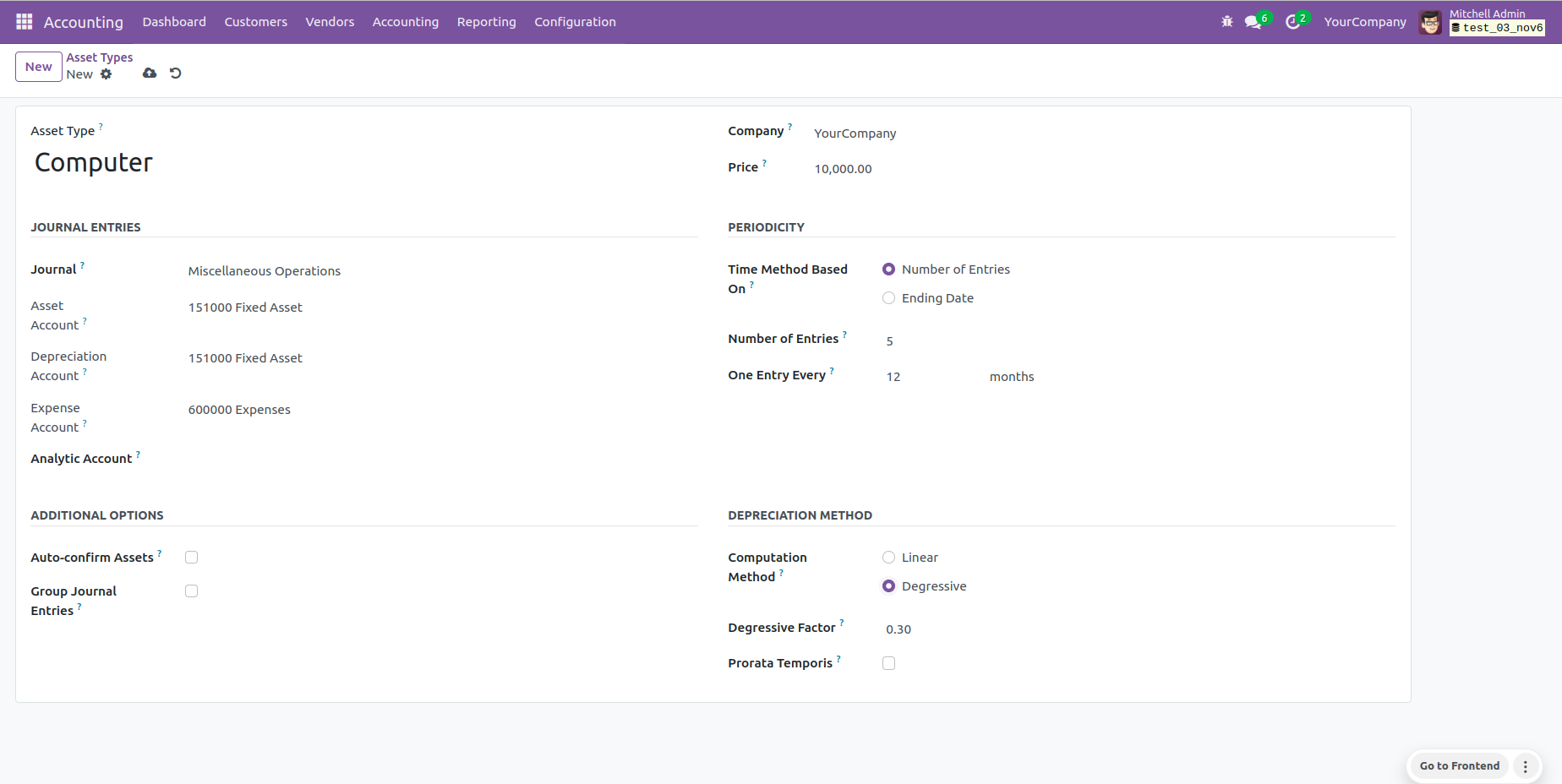The image size is (1562, 784).
Task: Open the Reporting menu
Action: 486,22
